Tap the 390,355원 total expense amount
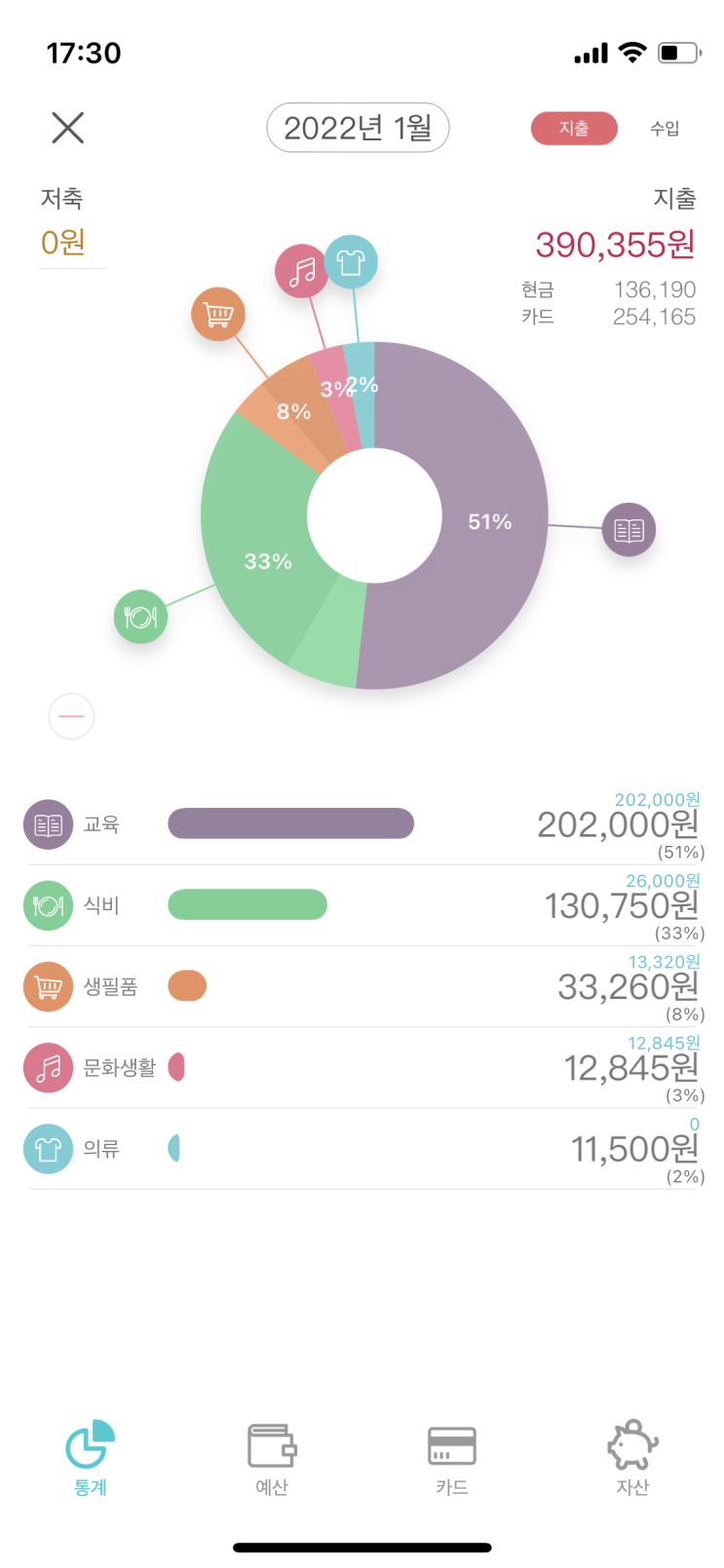724x1568 pixels. coord(615,245)
